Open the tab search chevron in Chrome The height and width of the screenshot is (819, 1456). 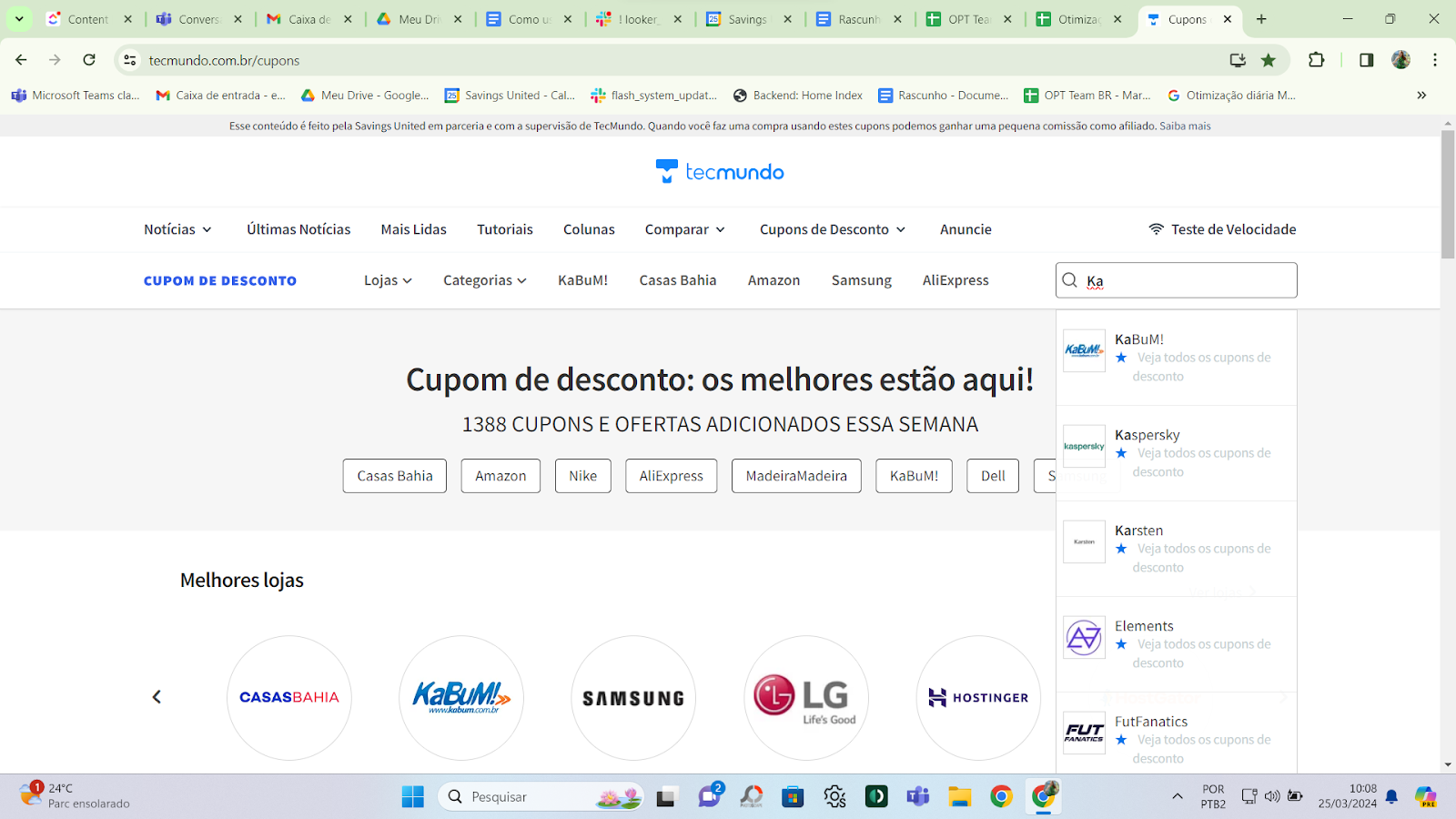point(19,19)
